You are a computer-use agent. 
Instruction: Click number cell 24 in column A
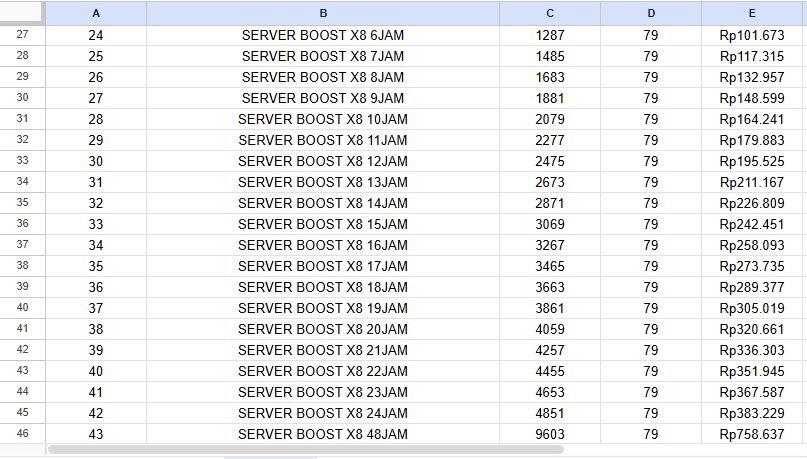96,36
